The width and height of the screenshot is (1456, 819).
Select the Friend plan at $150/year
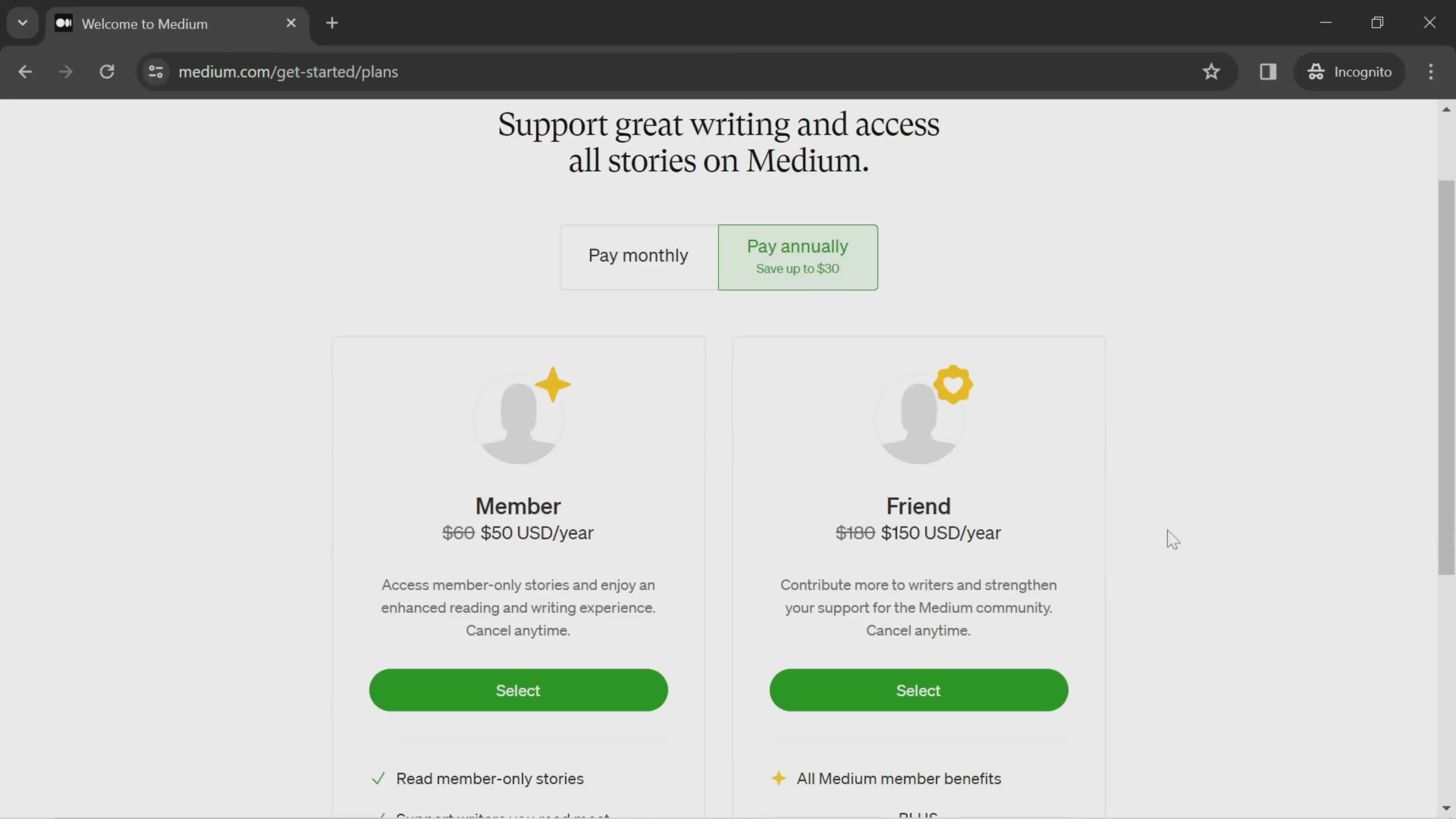coord(918,690)
